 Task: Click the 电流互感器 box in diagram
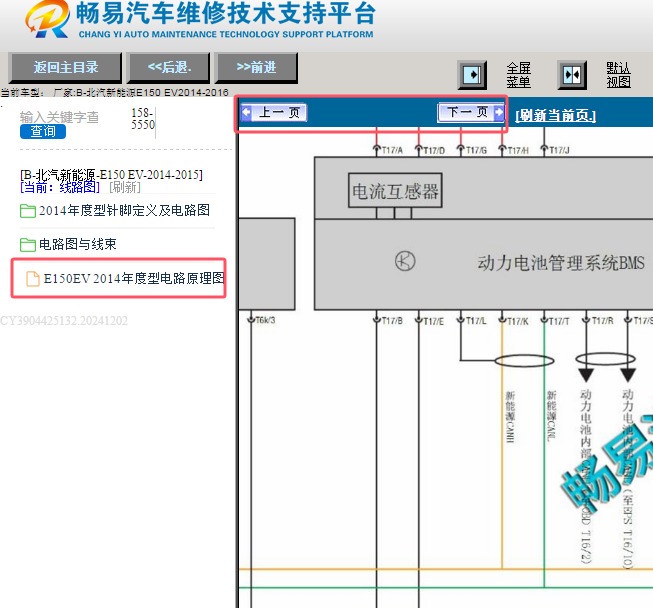395,191
